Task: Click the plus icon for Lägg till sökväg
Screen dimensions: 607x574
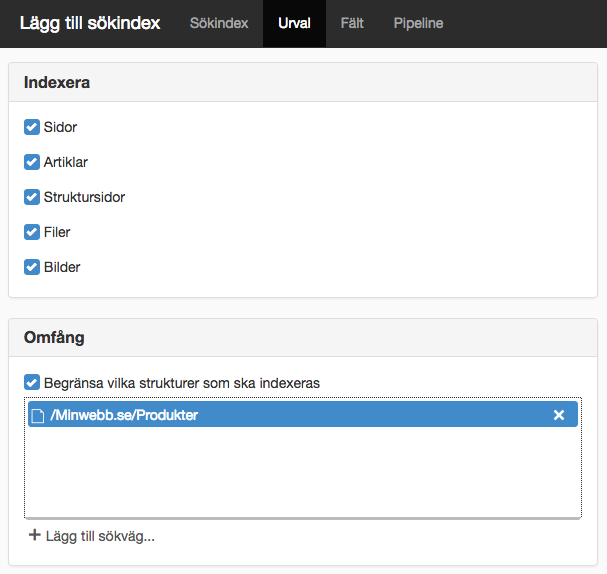Action: tap(34, 535)
